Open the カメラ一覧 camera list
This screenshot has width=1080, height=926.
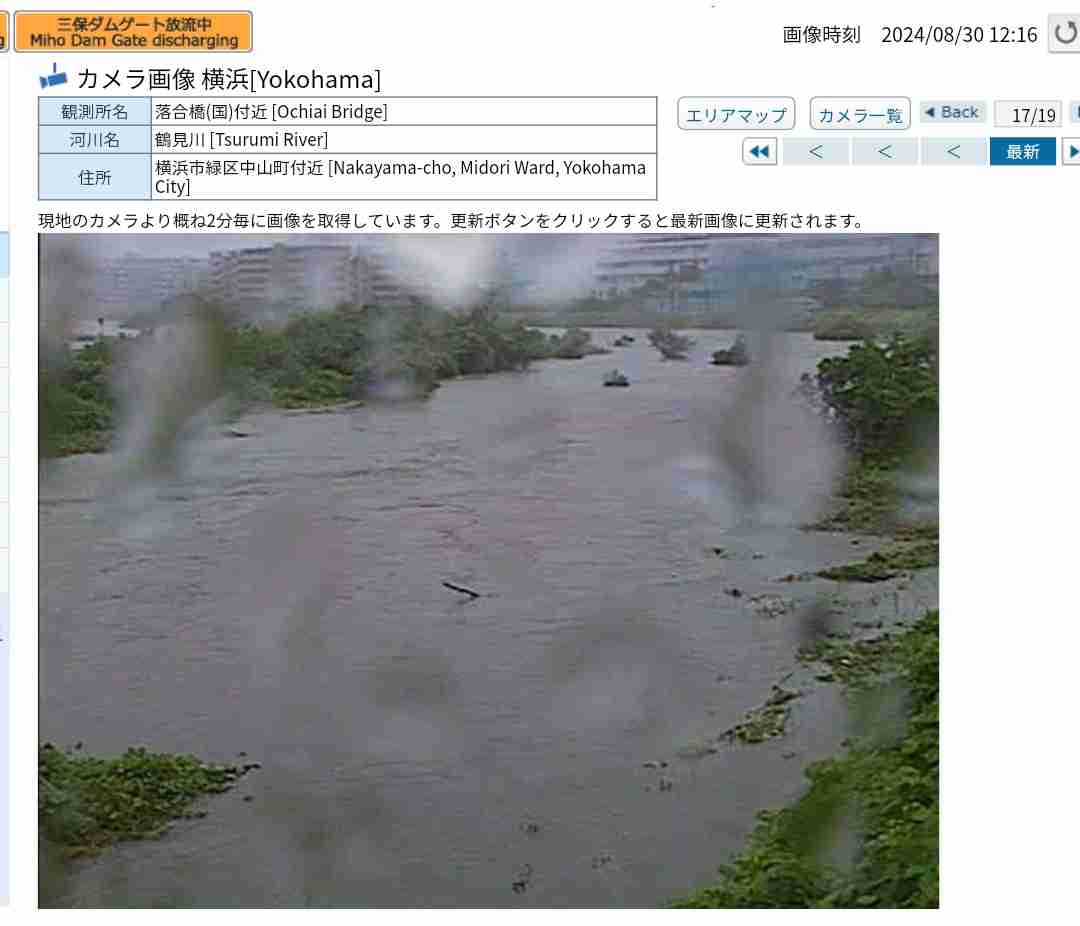pos(860,114)
